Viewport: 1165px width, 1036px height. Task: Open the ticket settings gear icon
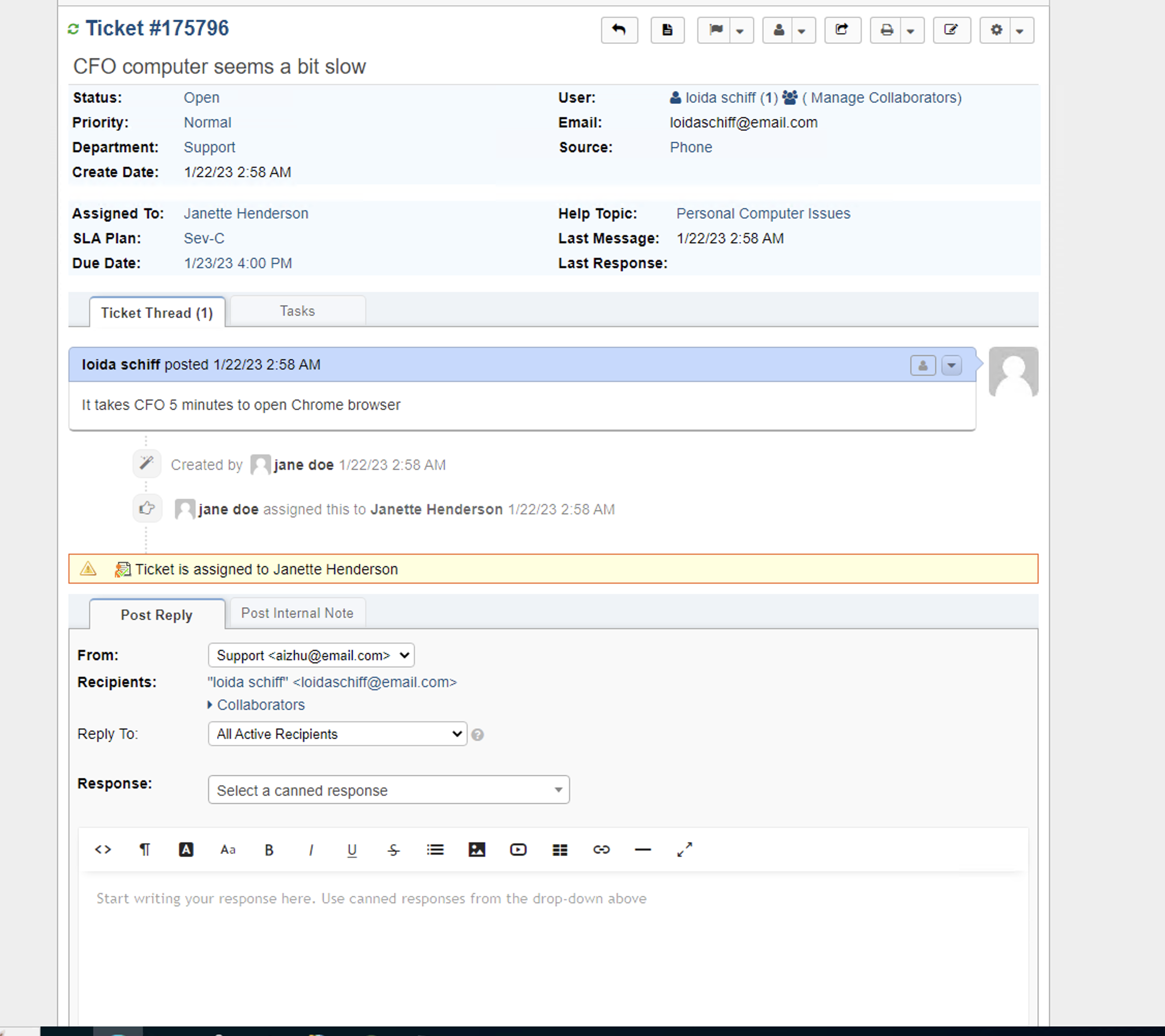click(996, 30)
